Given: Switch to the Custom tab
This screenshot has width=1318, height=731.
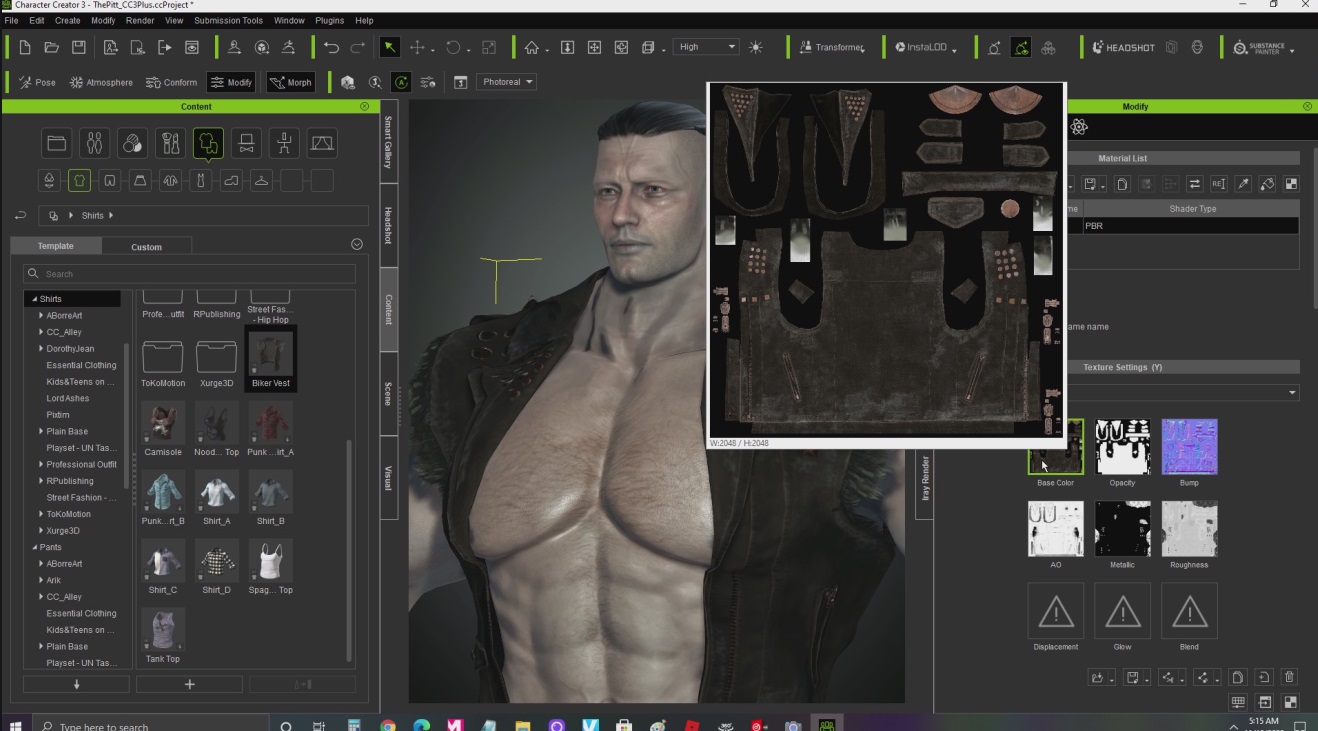Looking at the screenshot, I should (146, 246).
